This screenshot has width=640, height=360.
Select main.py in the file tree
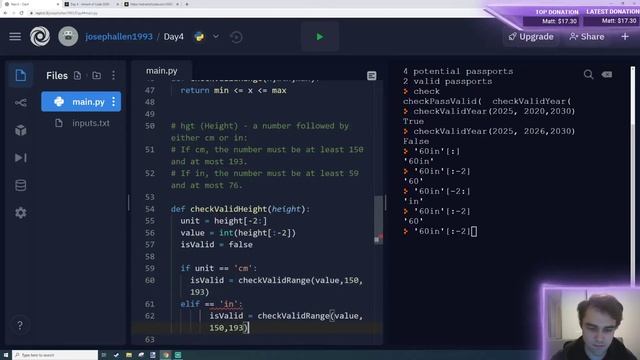tap(81, 102)
